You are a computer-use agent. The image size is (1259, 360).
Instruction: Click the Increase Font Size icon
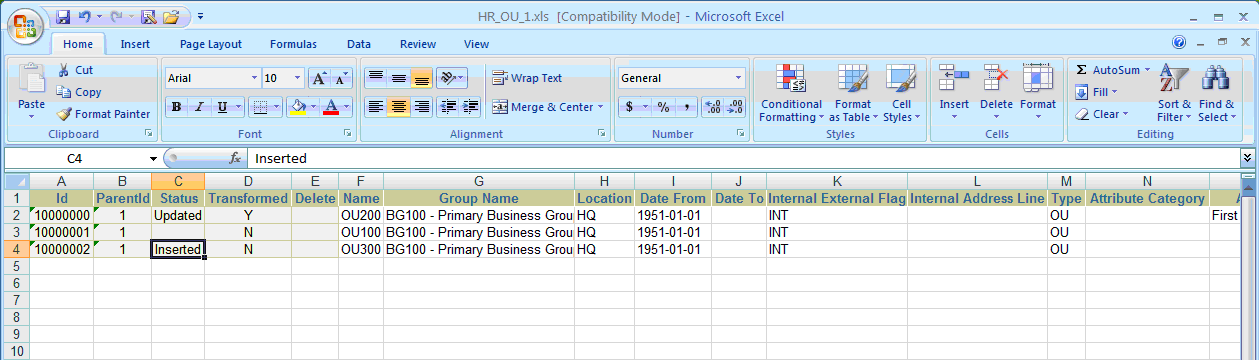pyautogui.click(x=319, y=78)
